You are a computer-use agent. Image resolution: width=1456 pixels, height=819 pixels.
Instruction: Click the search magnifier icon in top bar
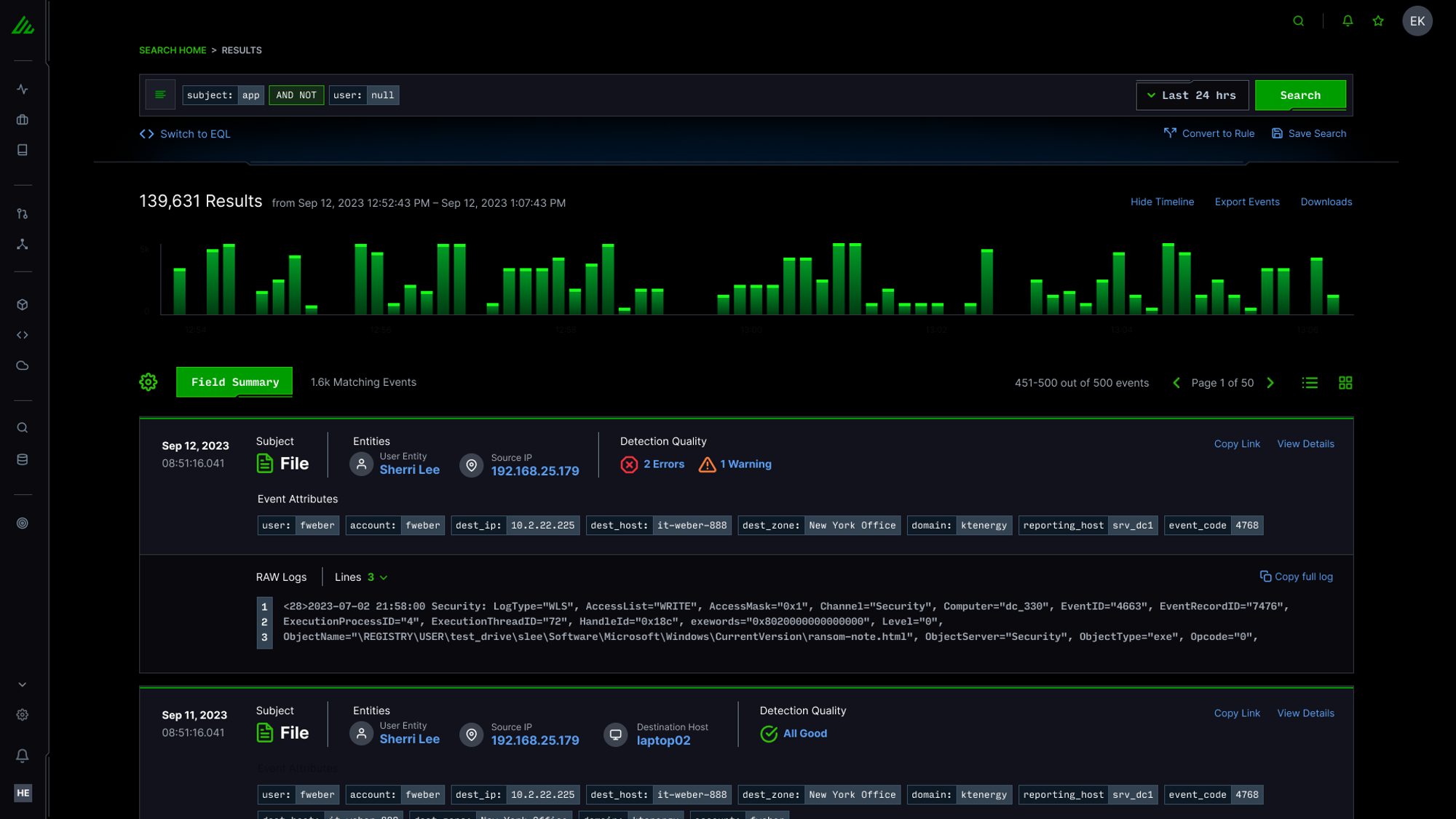click(x=1298, y=21)
